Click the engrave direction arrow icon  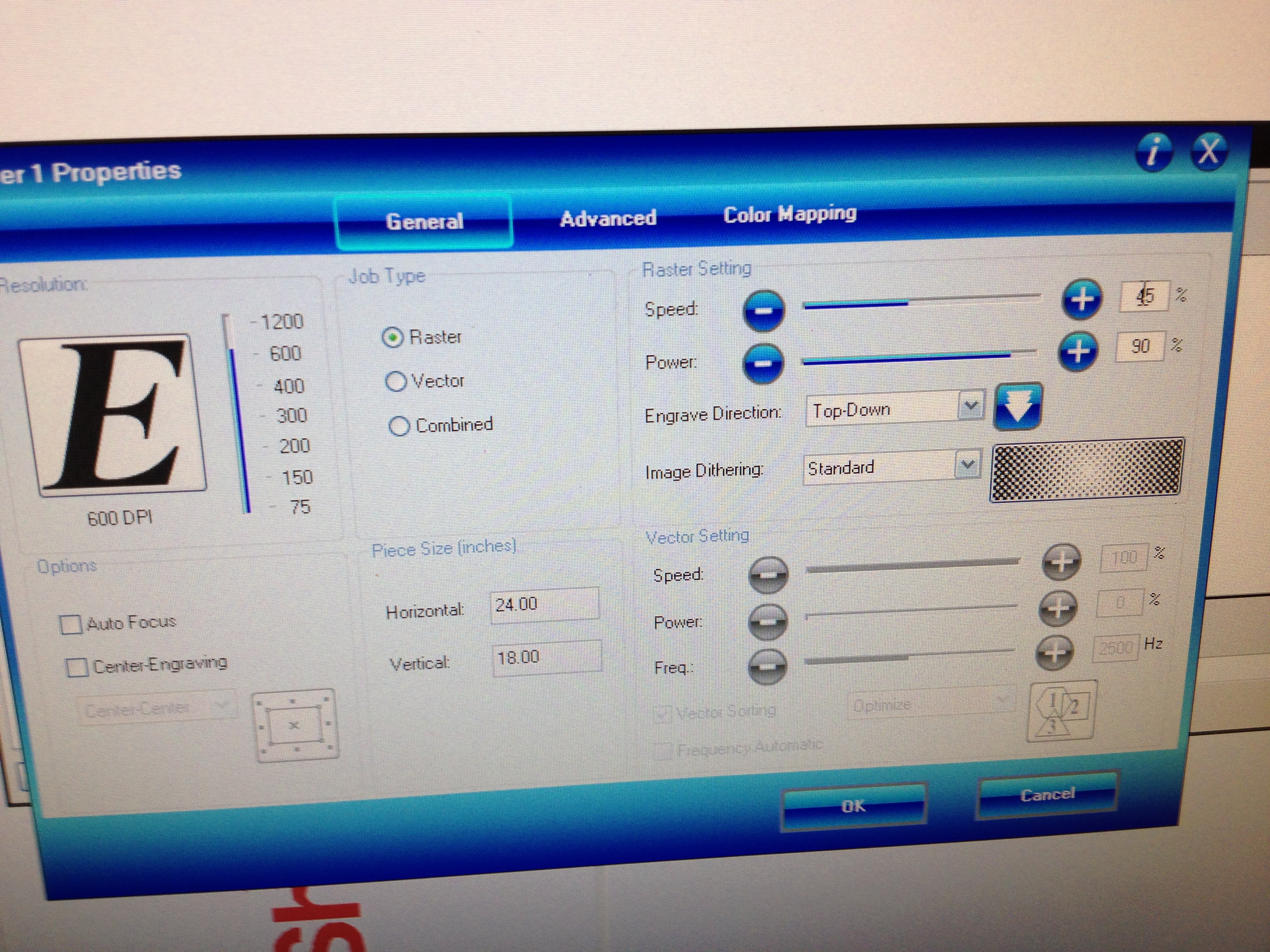tap(1018, 407)
